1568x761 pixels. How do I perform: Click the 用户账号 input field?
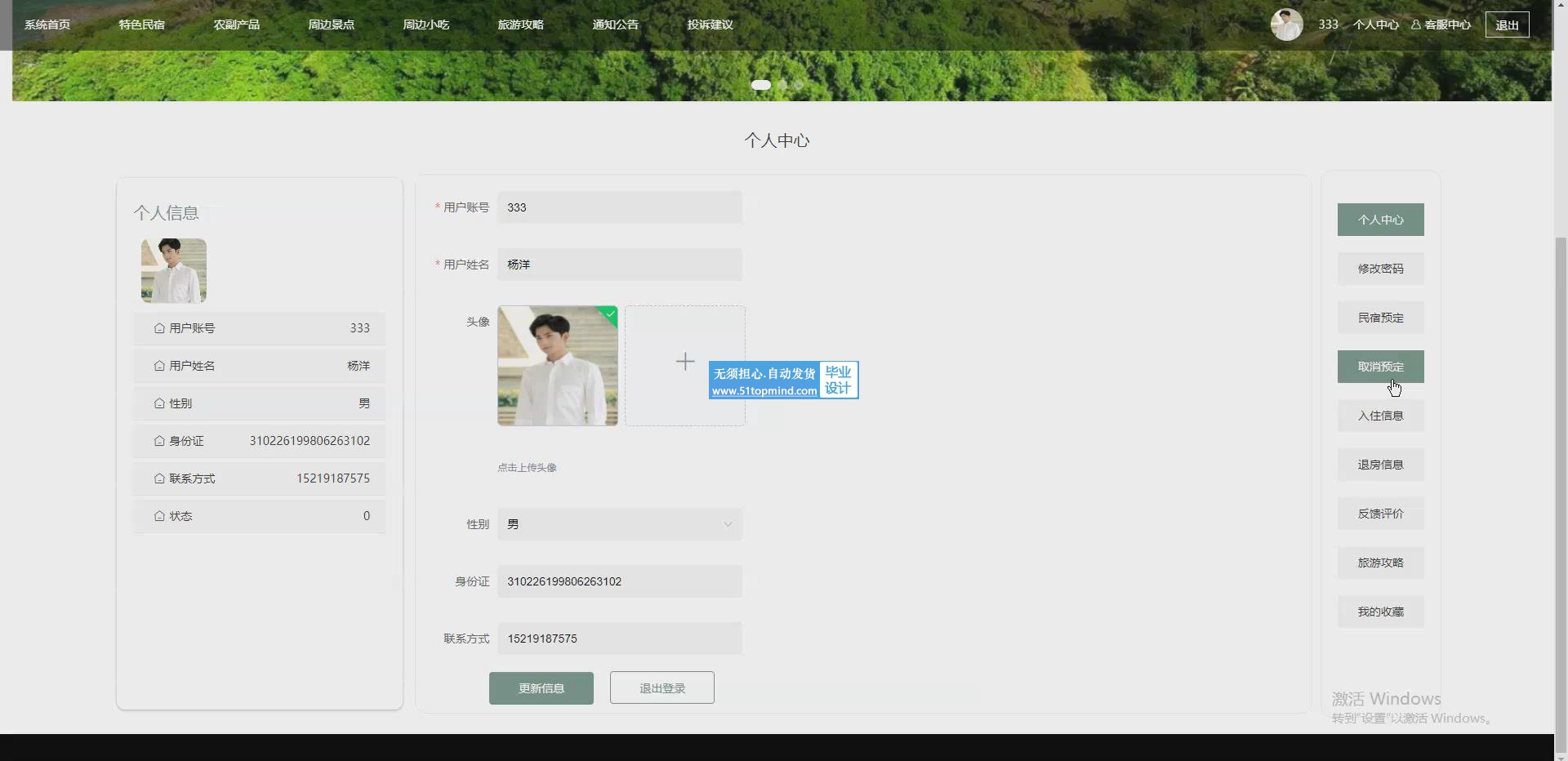coord(620,207)
